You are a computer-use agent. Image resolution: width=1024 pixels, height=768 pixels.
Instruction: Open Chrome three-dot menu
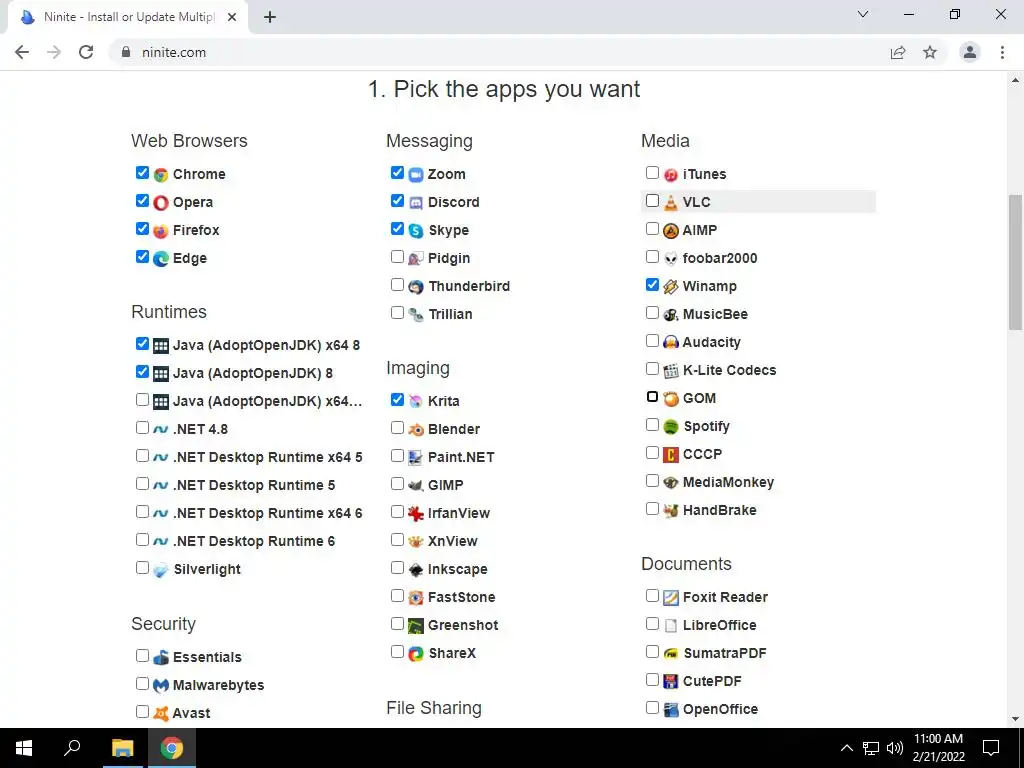tap(1002, 52)
